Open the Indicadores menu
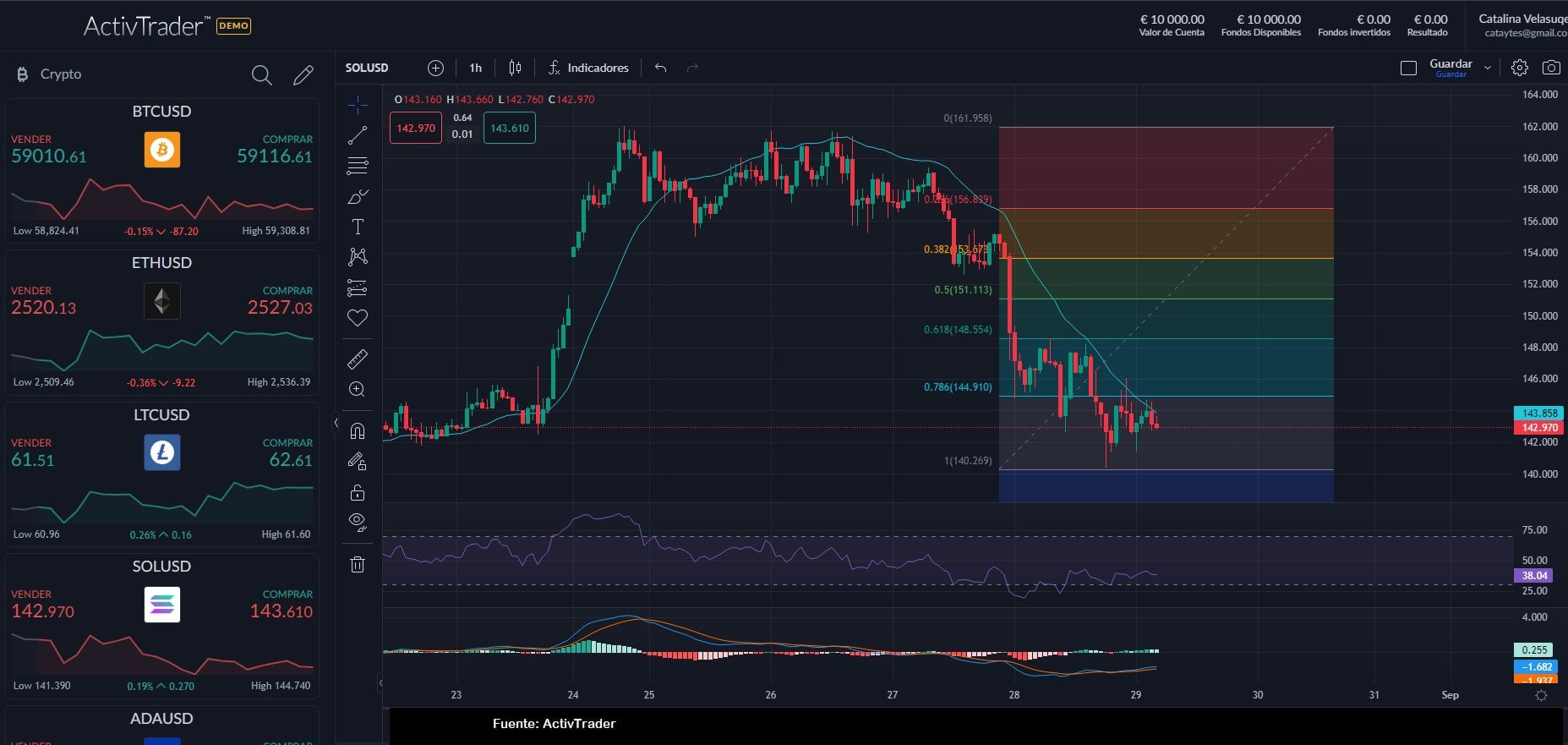 click(x=588, y=68)
